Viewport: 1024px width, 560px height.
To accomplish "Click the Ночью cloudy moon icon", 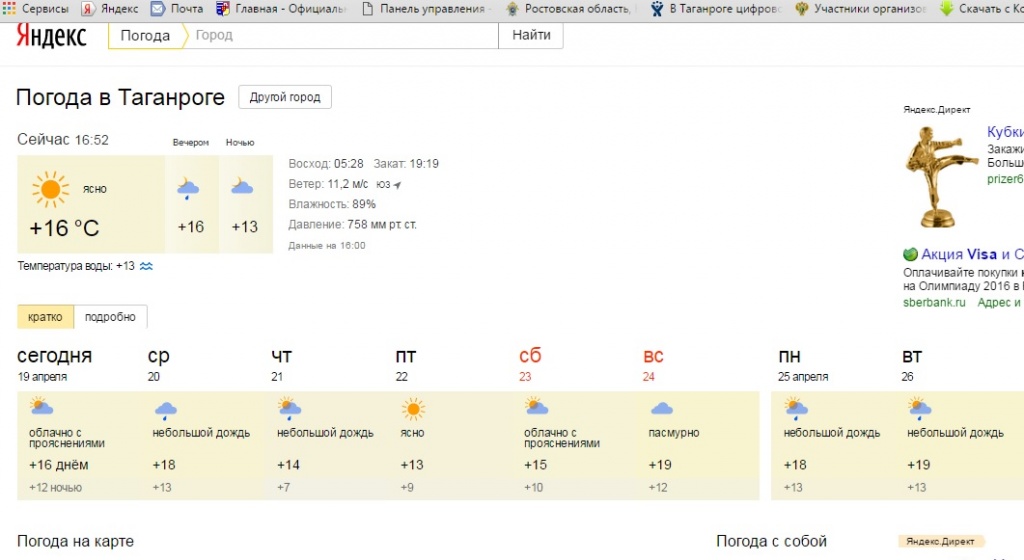I will 242,187.
